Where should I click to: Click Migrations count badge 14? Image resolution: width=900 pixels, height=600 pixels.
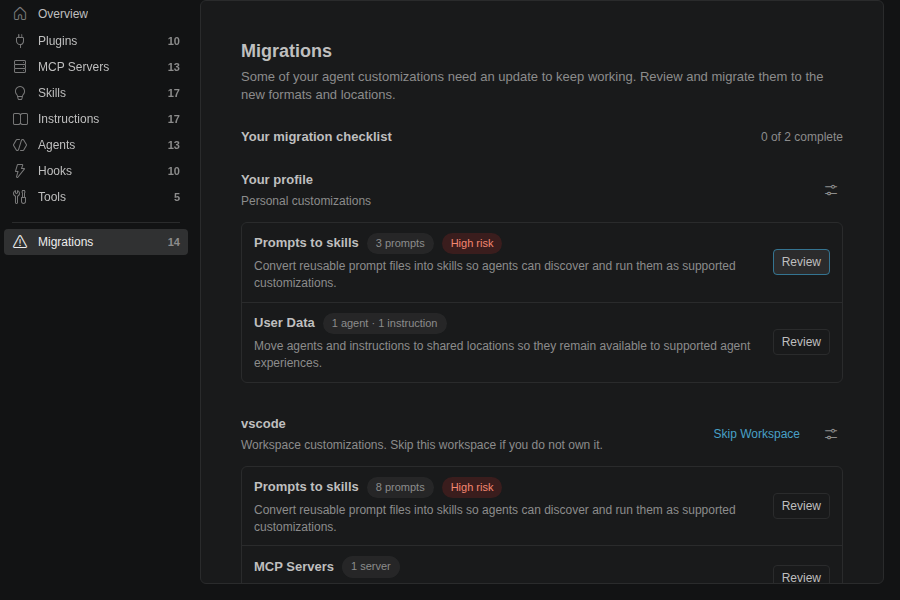click(174, 242)
